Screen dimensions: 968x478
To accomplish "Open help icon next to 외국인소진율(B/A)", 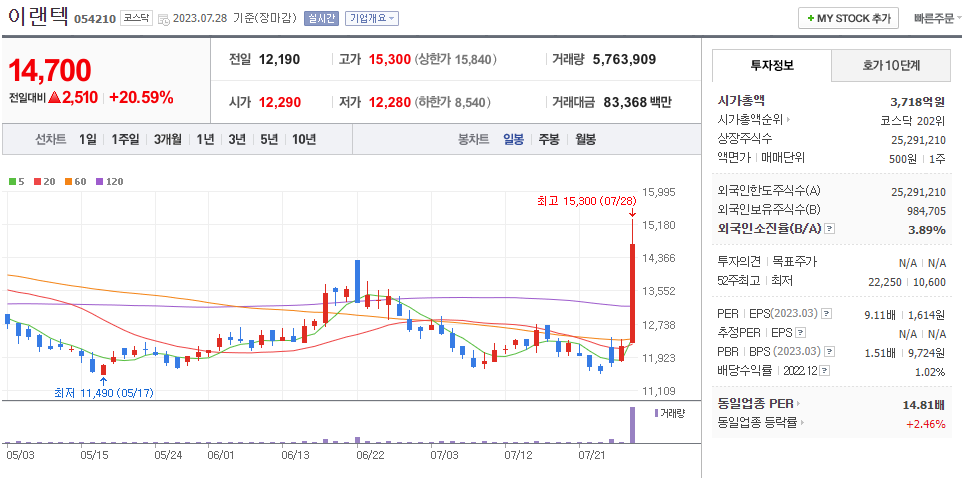I will (830, 229).
